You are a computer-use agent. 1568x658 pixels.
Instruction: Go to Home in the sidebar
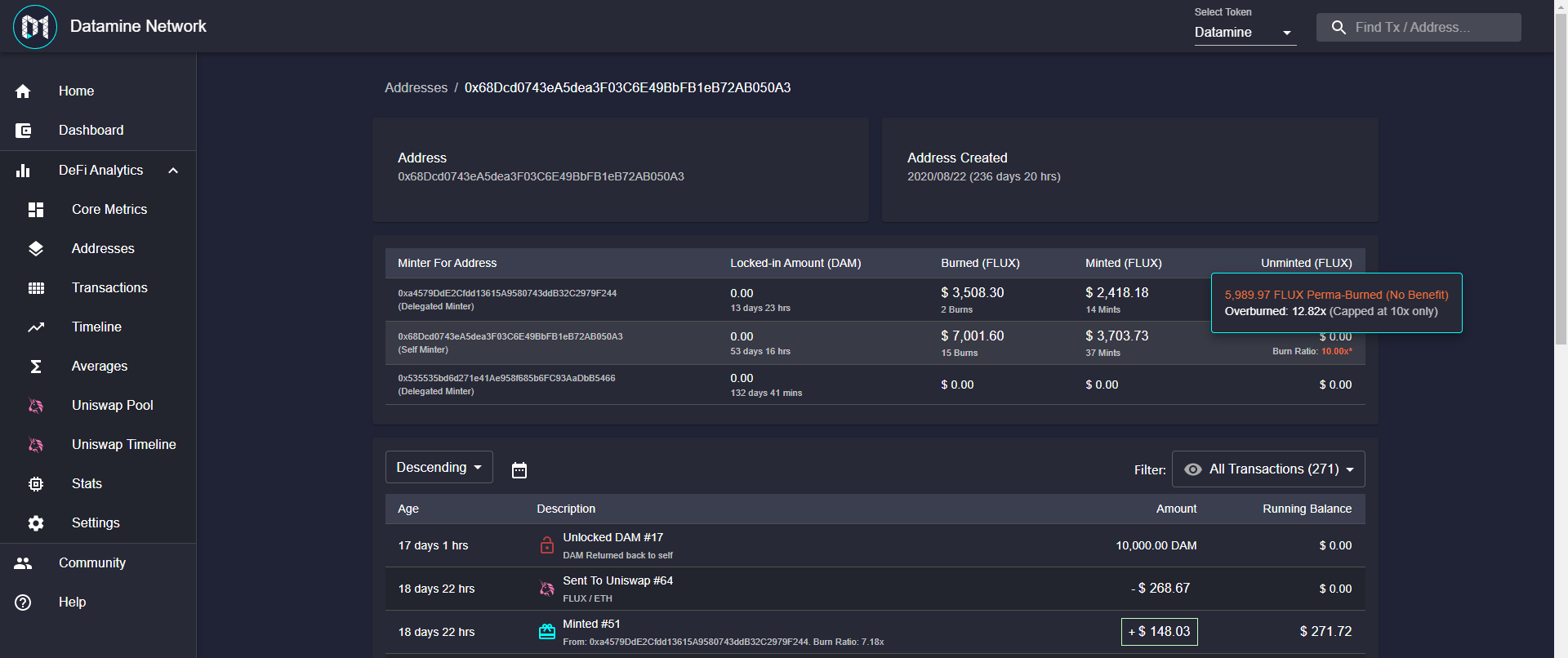[98, 91]
